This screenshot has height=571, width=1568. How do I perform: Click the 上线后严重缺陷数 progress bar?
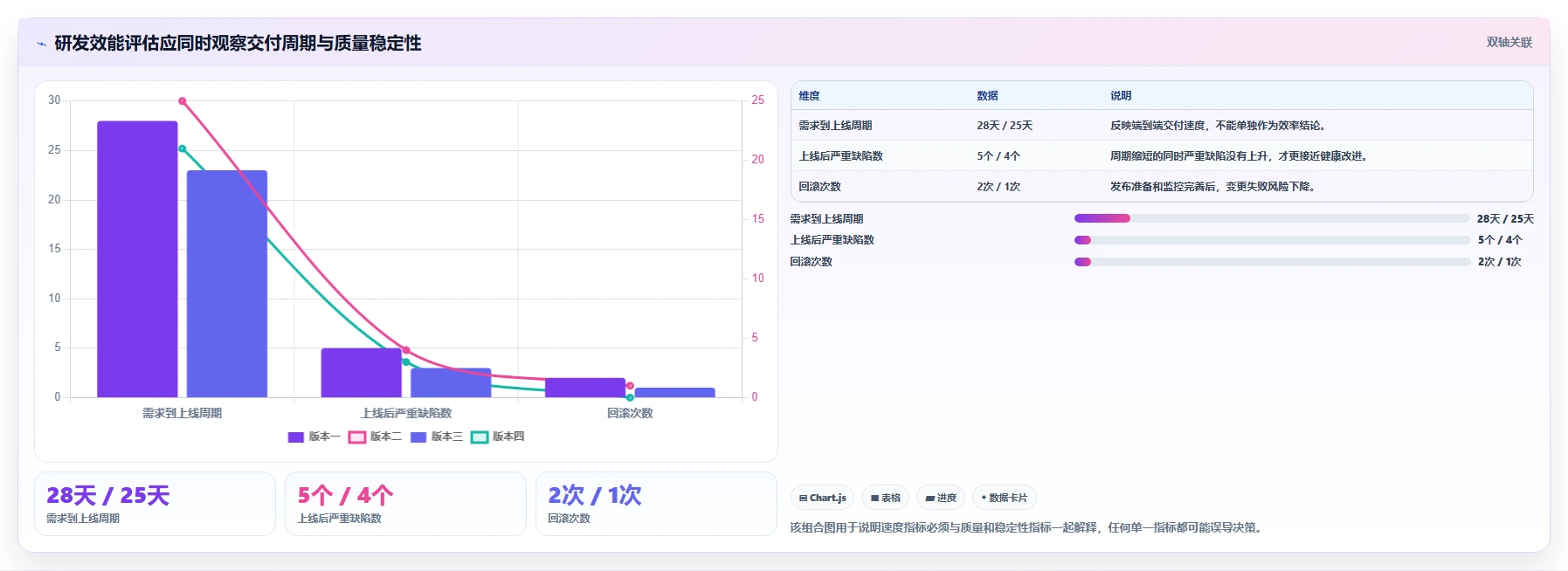[x=1272, y=240]
